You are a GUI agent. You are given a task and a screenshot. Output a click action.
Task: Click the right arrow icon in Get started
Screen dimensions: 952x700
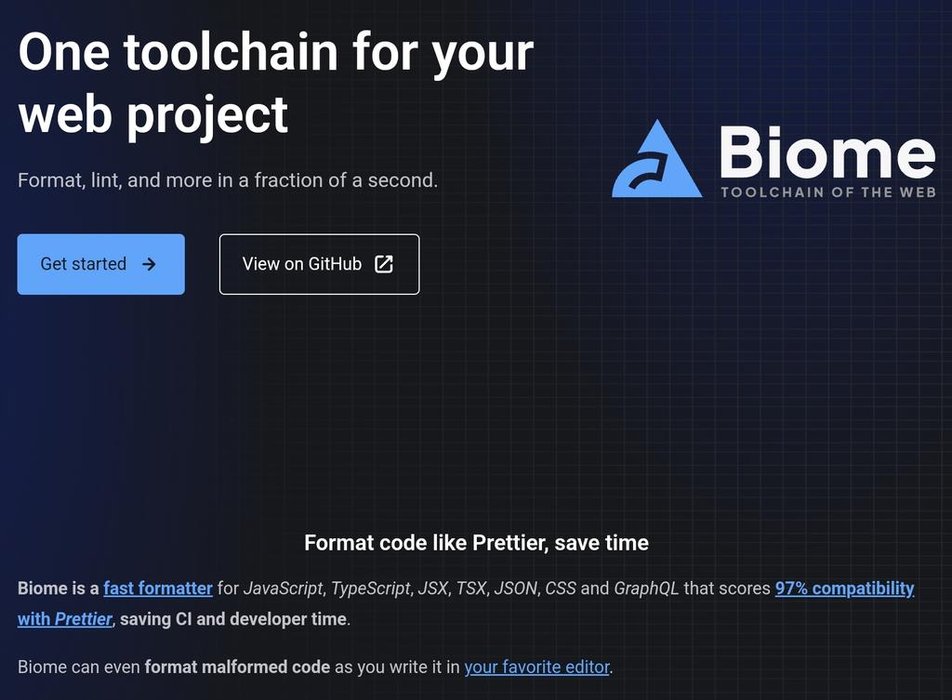click(149, 264)
